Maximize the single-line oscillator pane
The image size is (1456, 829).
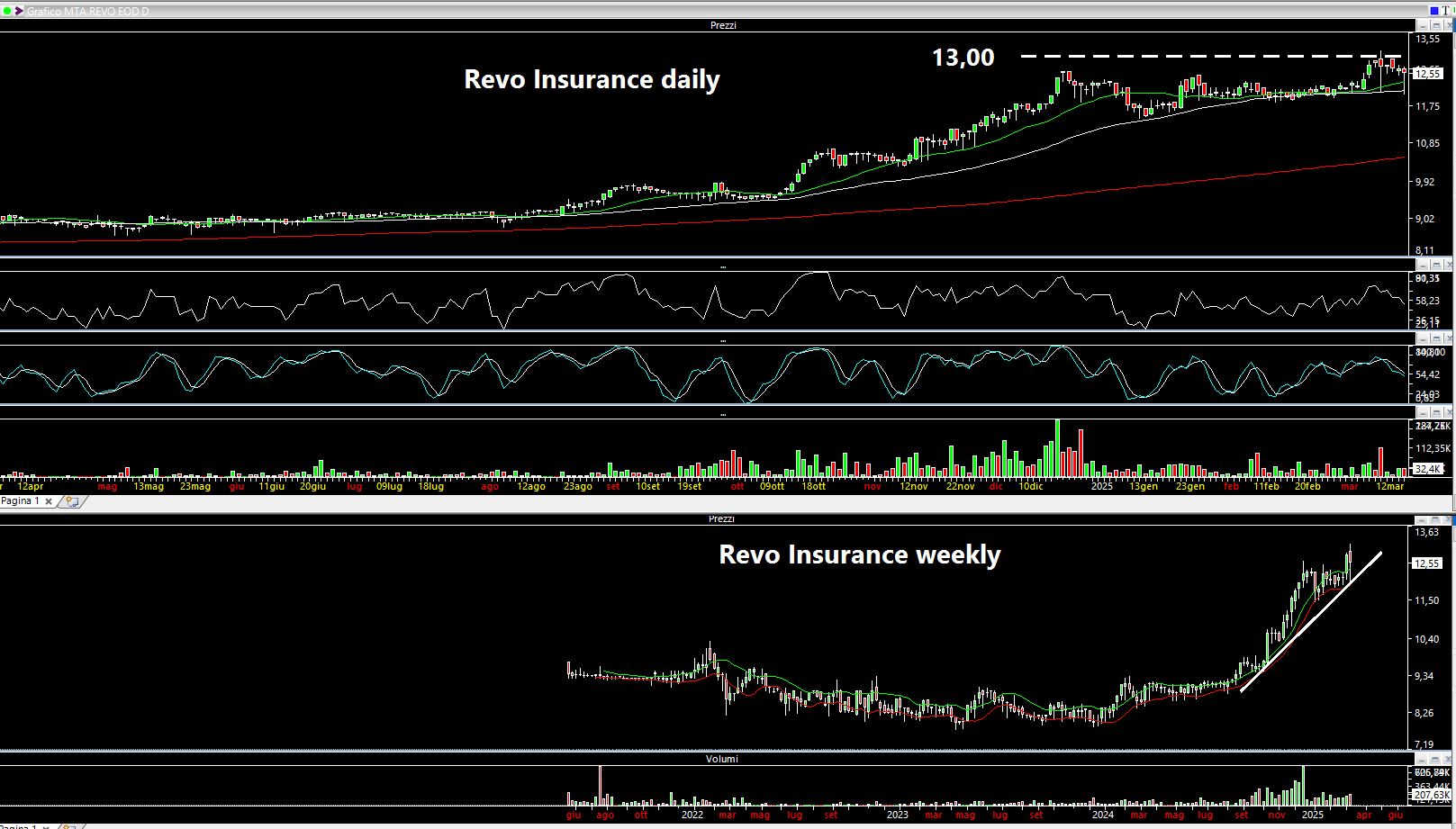[1435, 265]
